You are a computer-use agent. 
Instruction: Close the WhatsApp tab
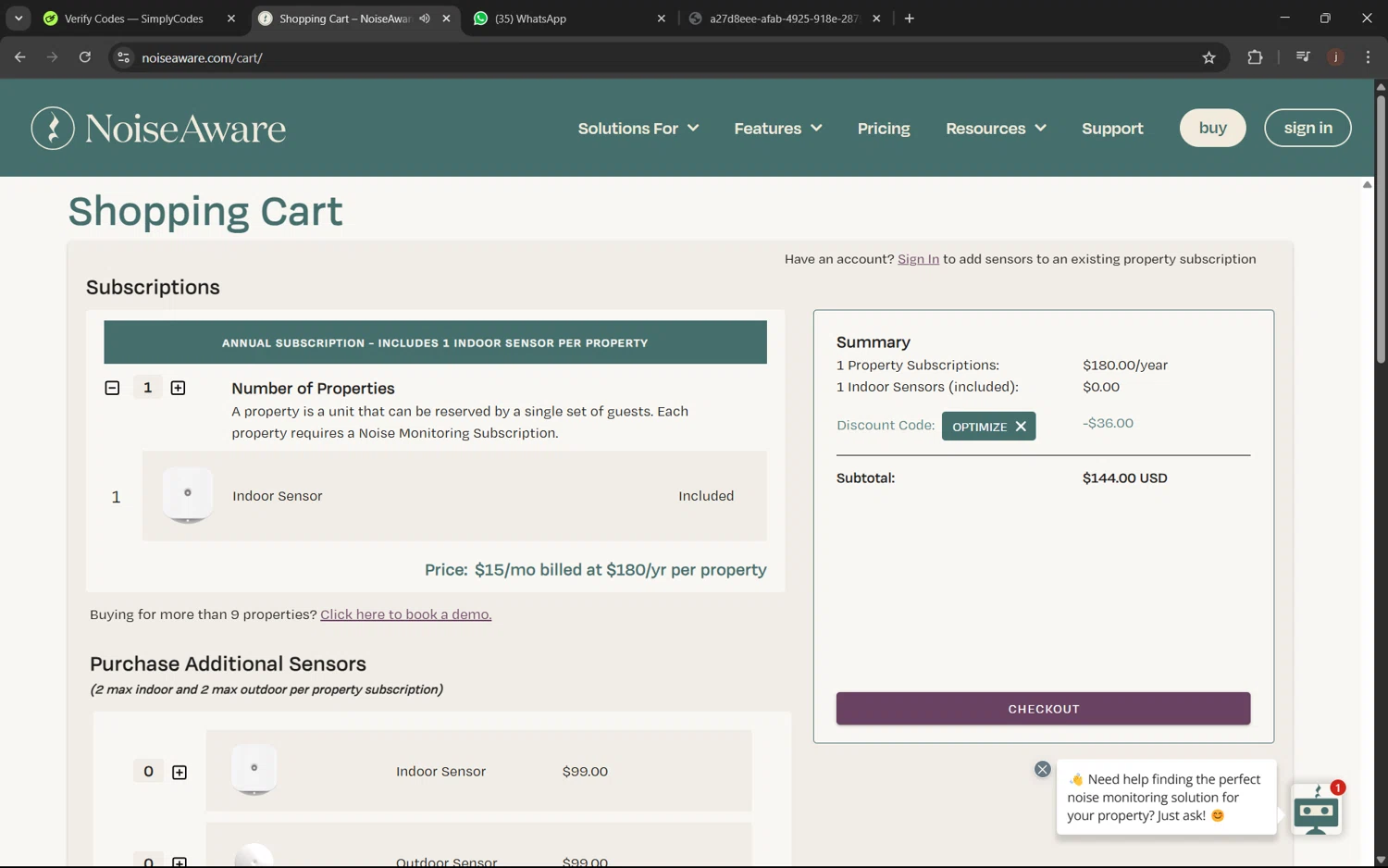point(661,19)
